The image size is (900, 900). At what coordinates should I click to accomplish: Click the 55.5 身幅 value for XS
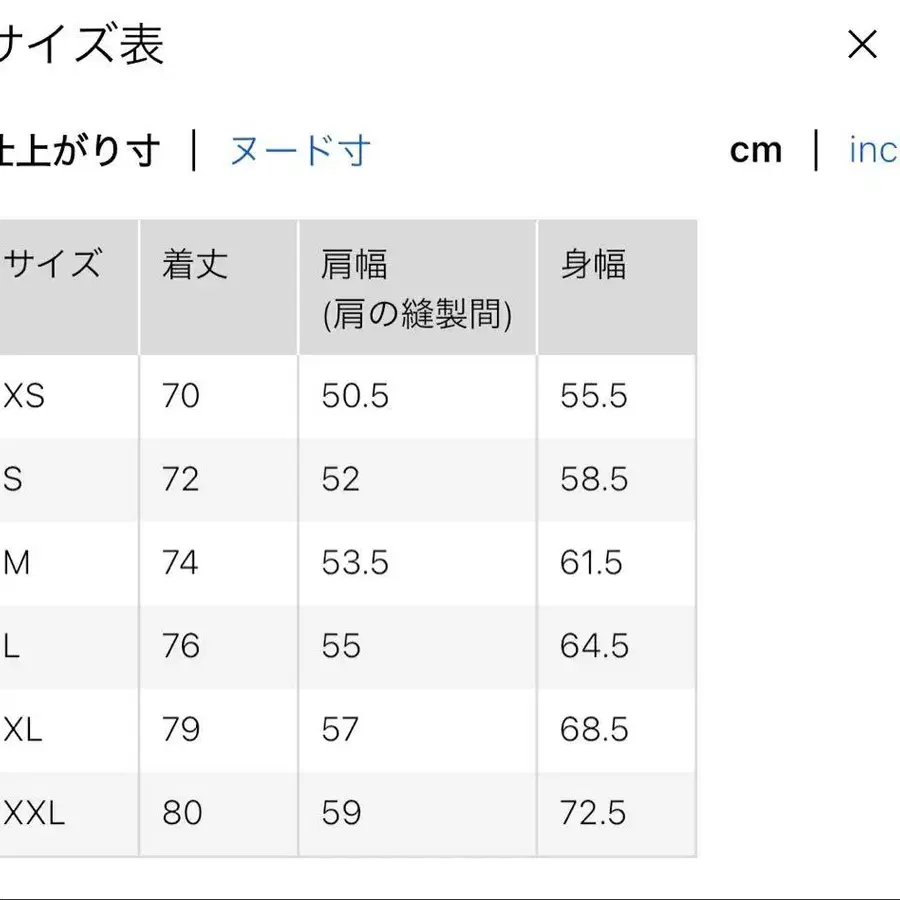tap(591, 396)
